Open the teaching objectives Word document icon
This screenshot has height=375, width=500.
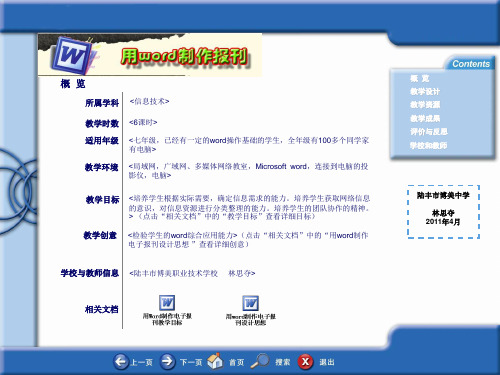(x=167, y=303)
